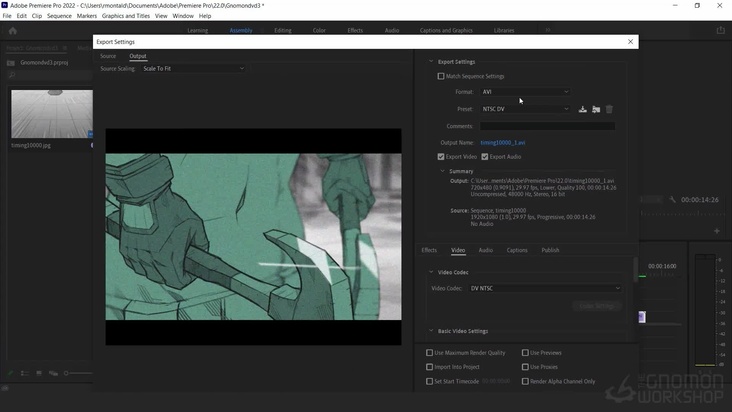Collapse the Export Settings section
The height and width of the screenshot is (412, 732).
tap(431, 62)
